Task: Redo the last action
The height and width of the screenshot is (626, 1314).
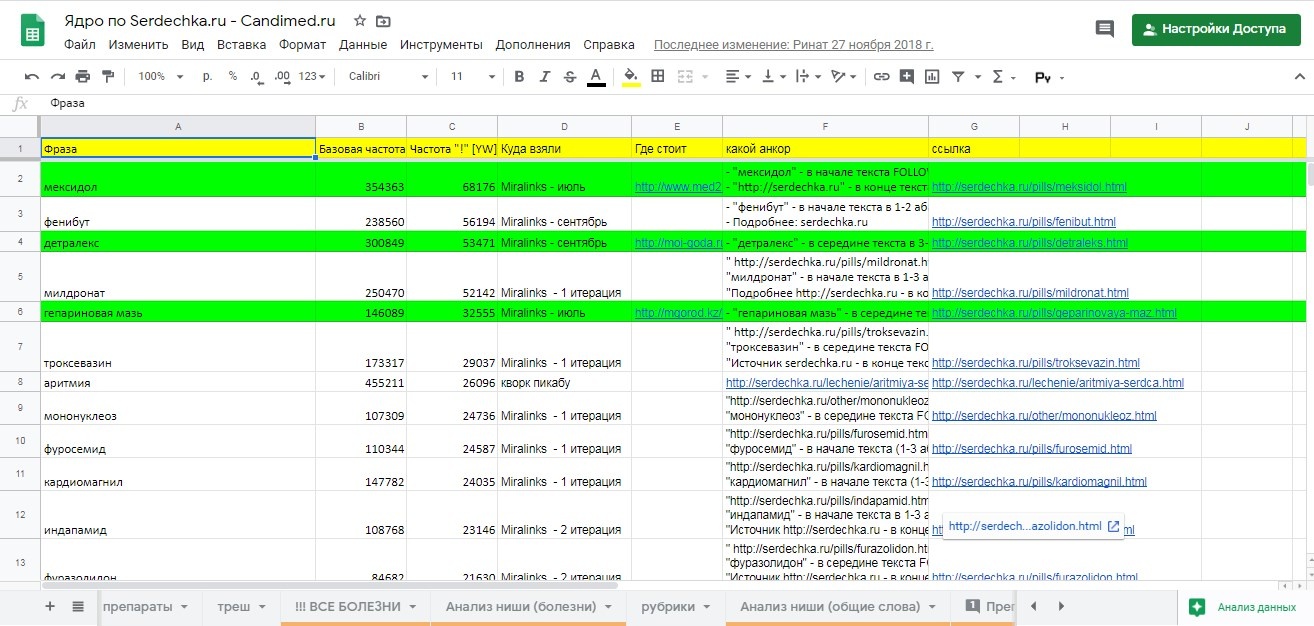Action: 57,76
